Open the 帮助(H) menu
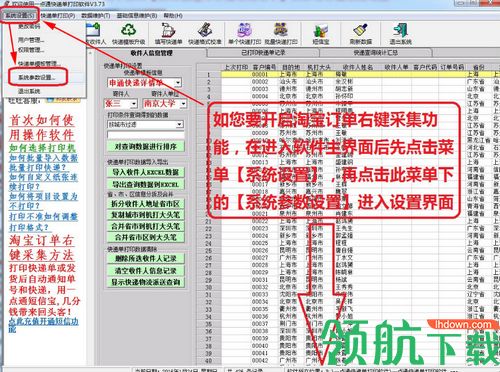Image resolution: width=500 pixels, height=372 pixels. [173, 16]
